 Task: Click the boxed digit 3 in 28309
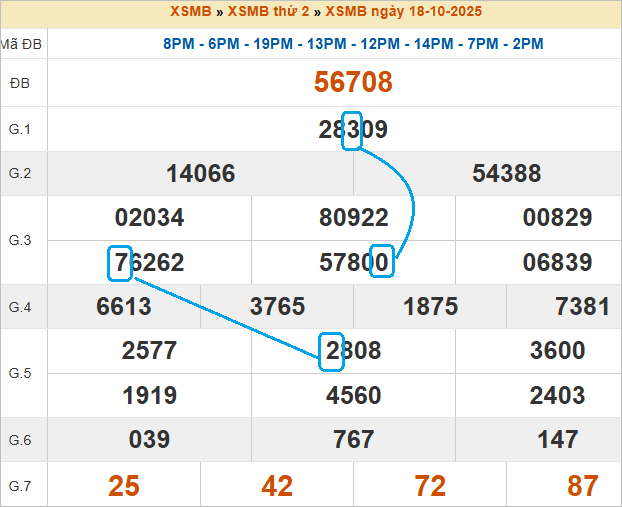352,130
